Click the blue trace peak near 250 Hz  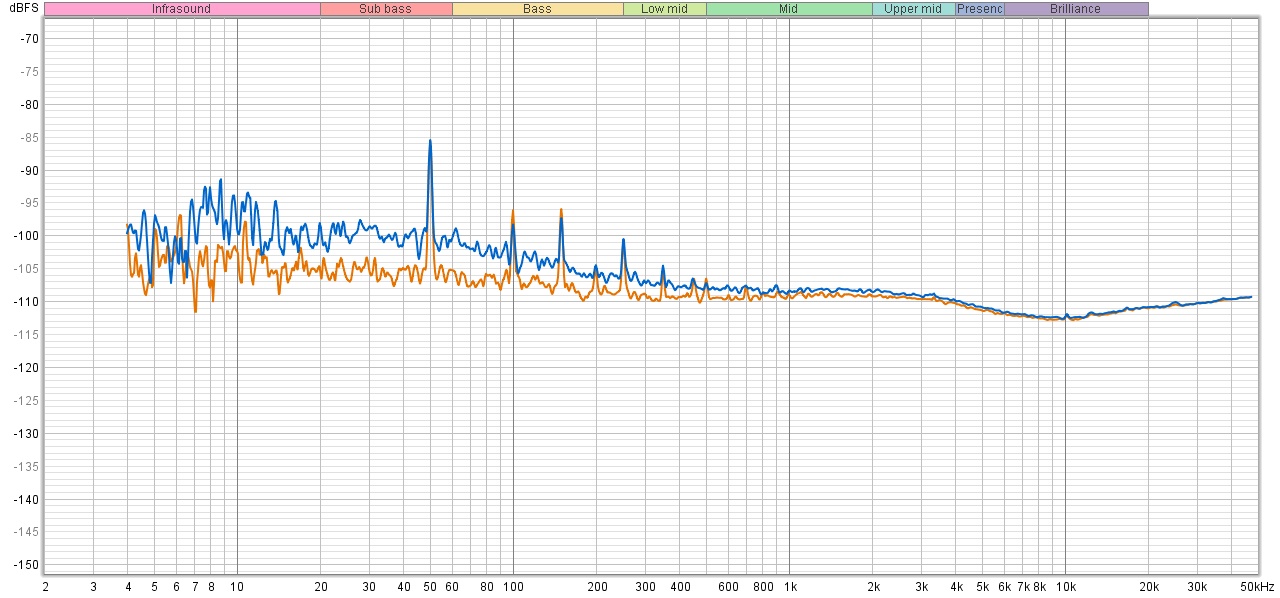pyautogui.click(x=623, y=240)
